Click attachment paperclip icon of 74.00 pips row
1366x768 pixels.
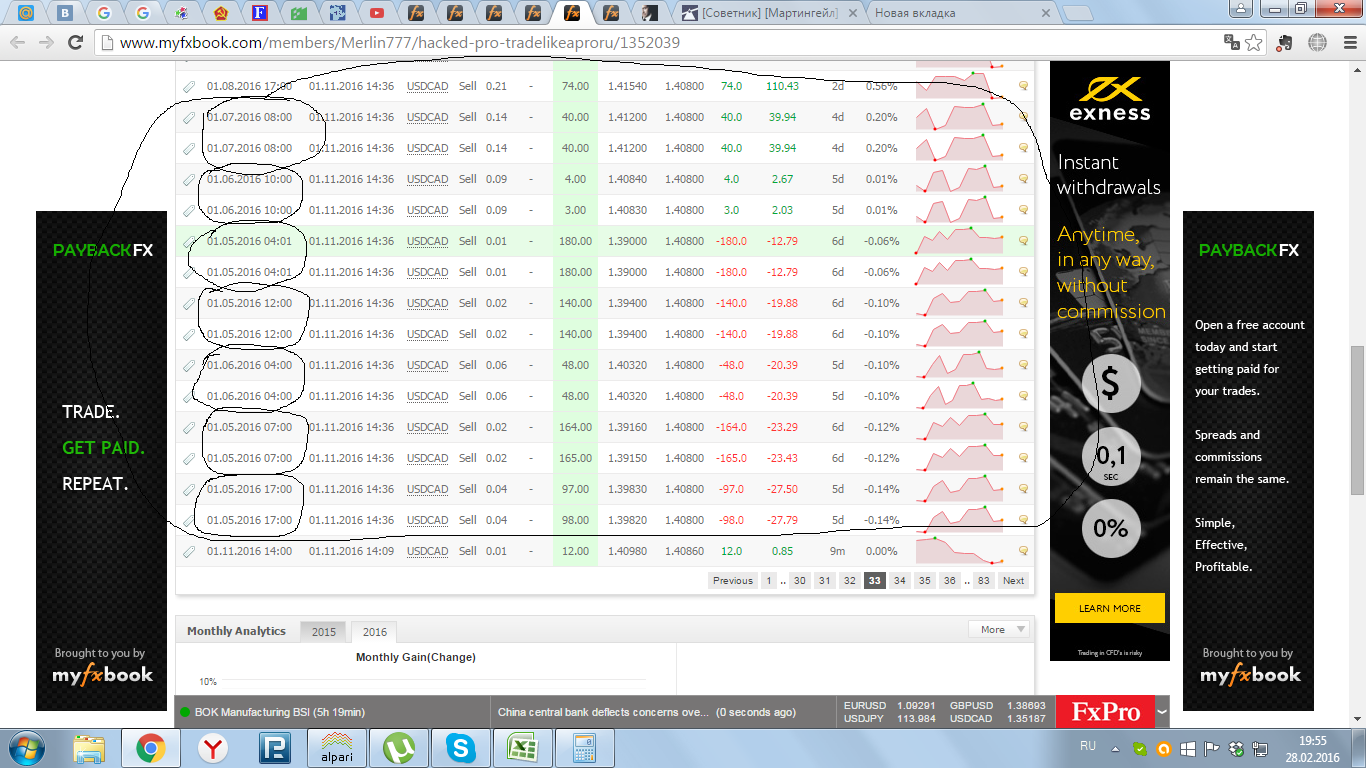pyautogui.click(x=189, y=87)
